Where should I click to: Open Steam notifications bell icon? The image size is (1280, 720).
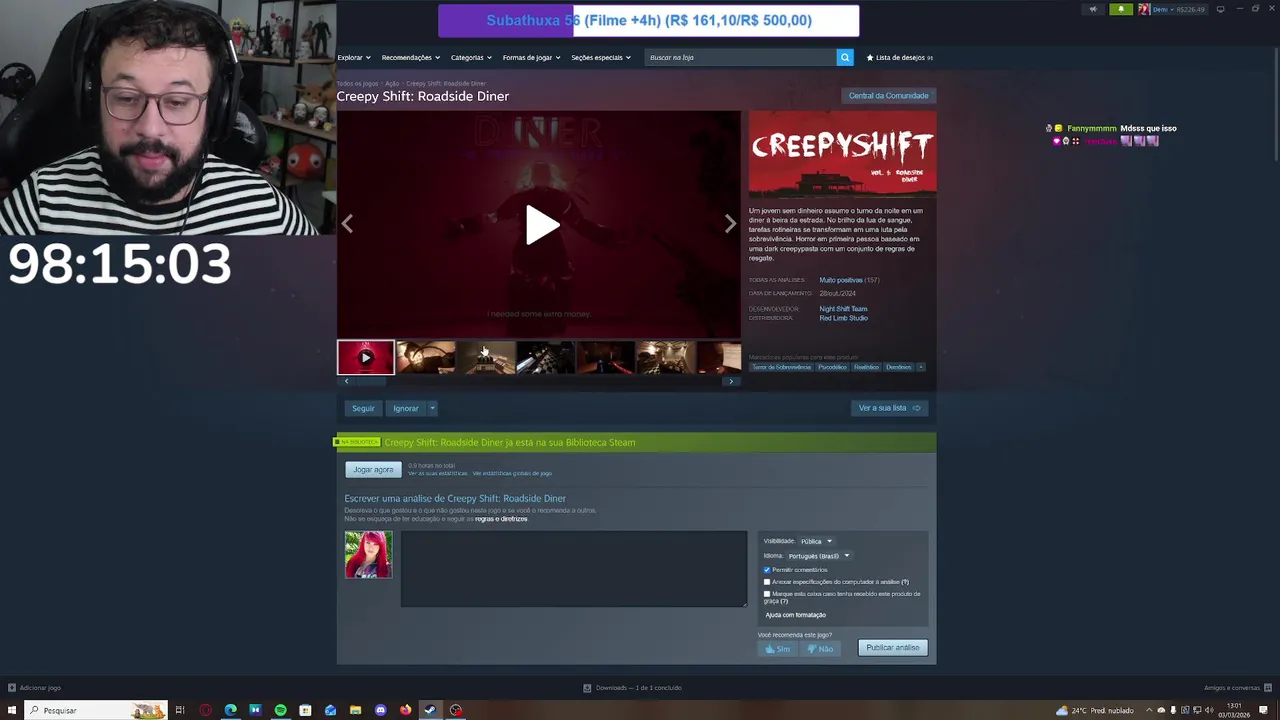tap(1121, 9)
